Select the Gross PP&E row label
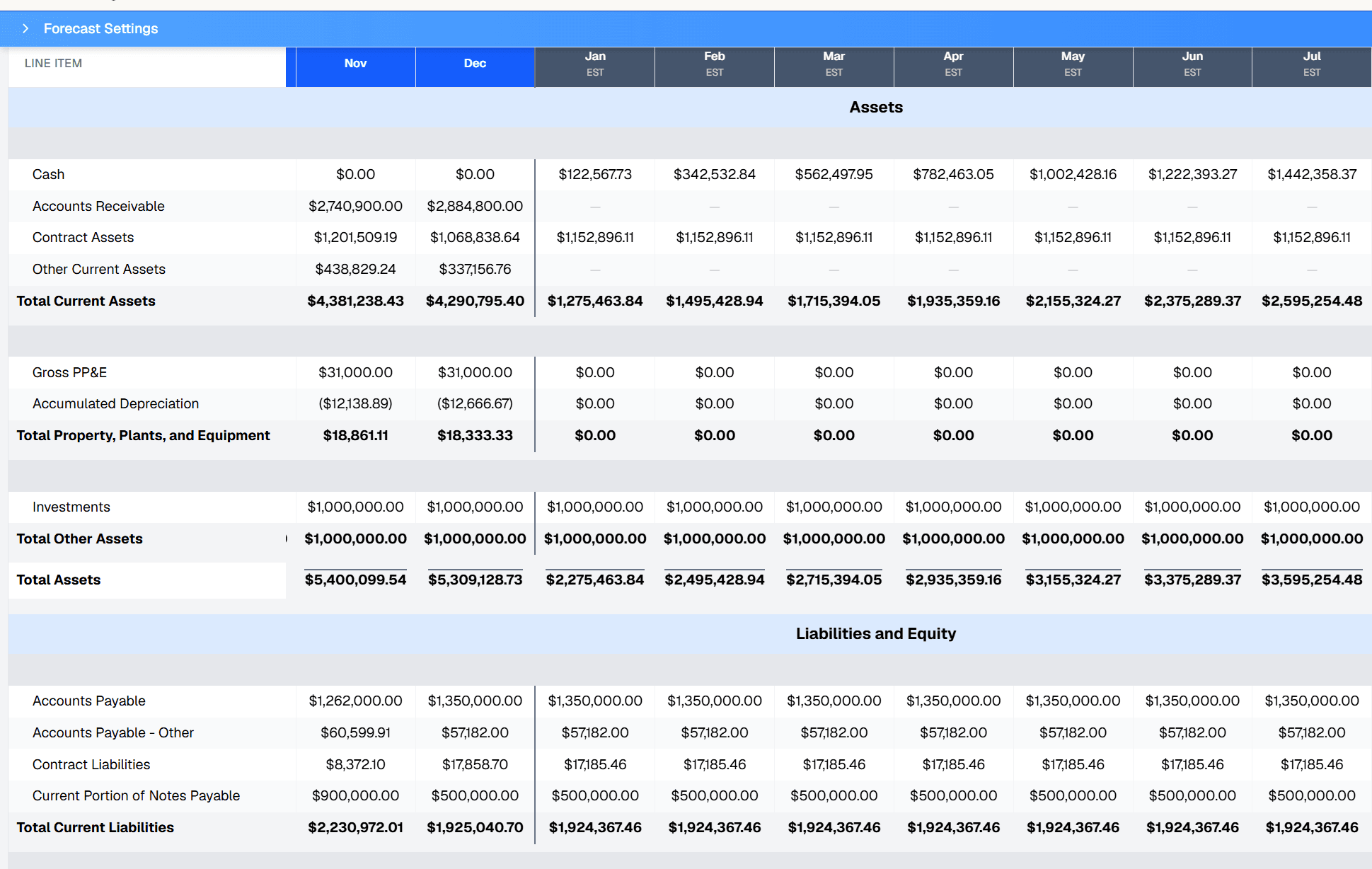This screenshot has width=1372, height=869. pos(69,372)
